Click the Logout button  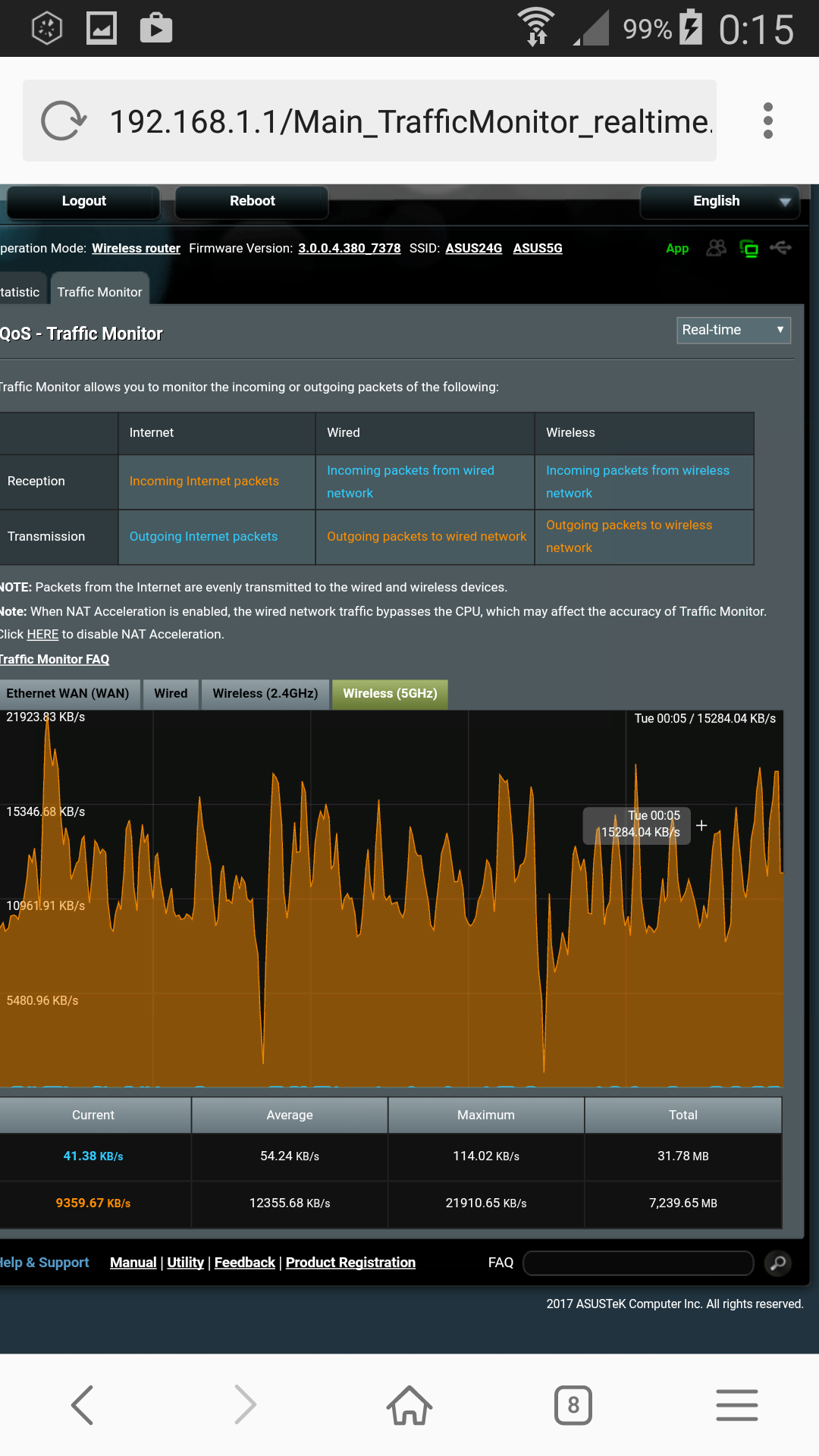point(83,202)
